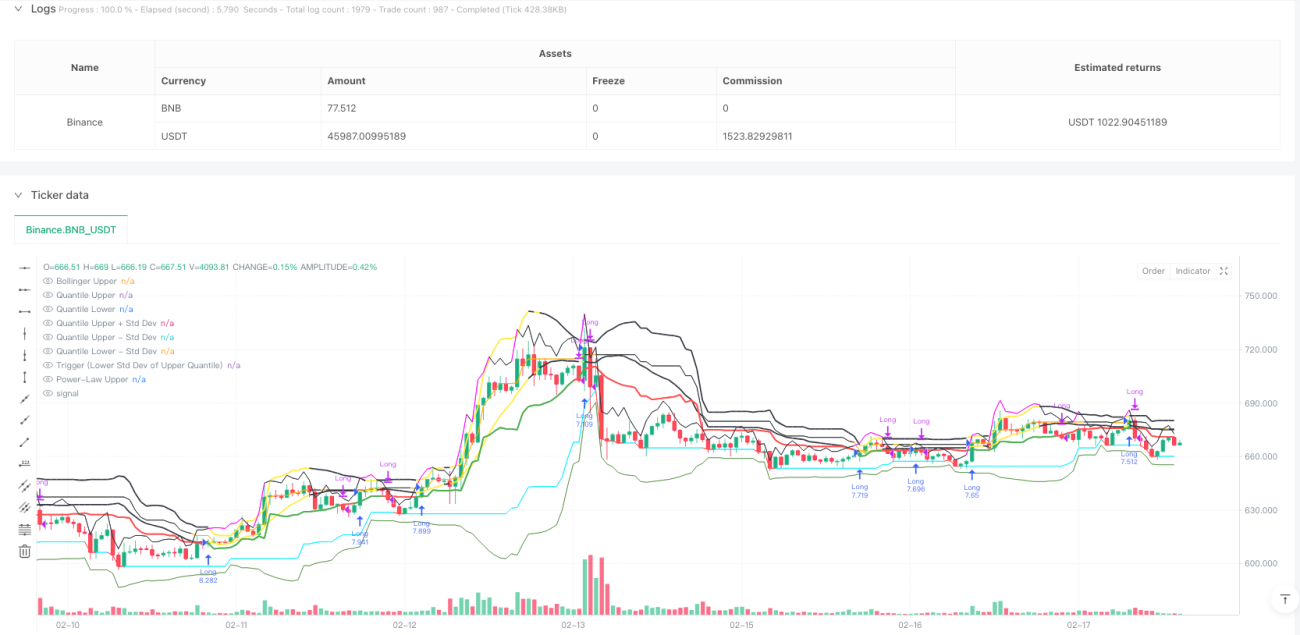Collapse the Logs section

tap(19, 9)
